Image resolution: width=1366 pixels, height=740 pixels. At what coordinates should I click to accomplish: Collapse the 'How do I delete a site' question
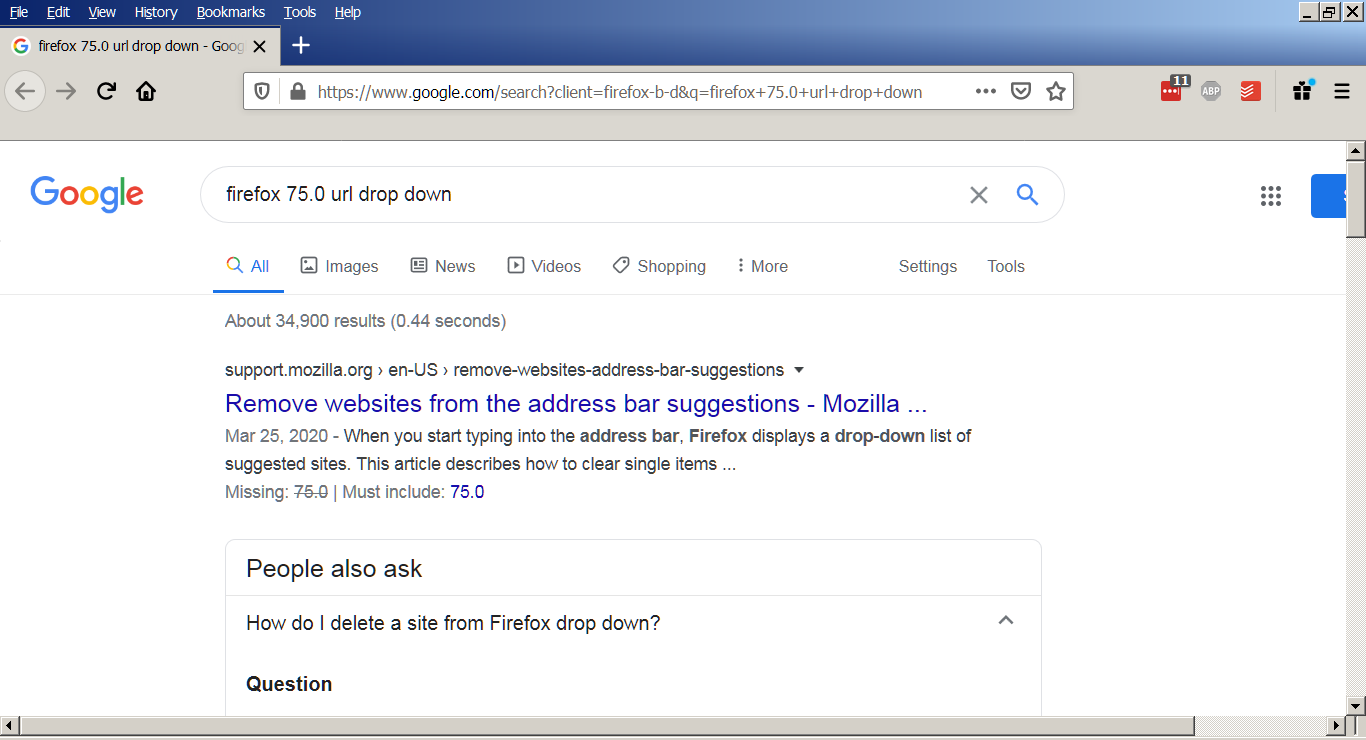pos(1006,621)
